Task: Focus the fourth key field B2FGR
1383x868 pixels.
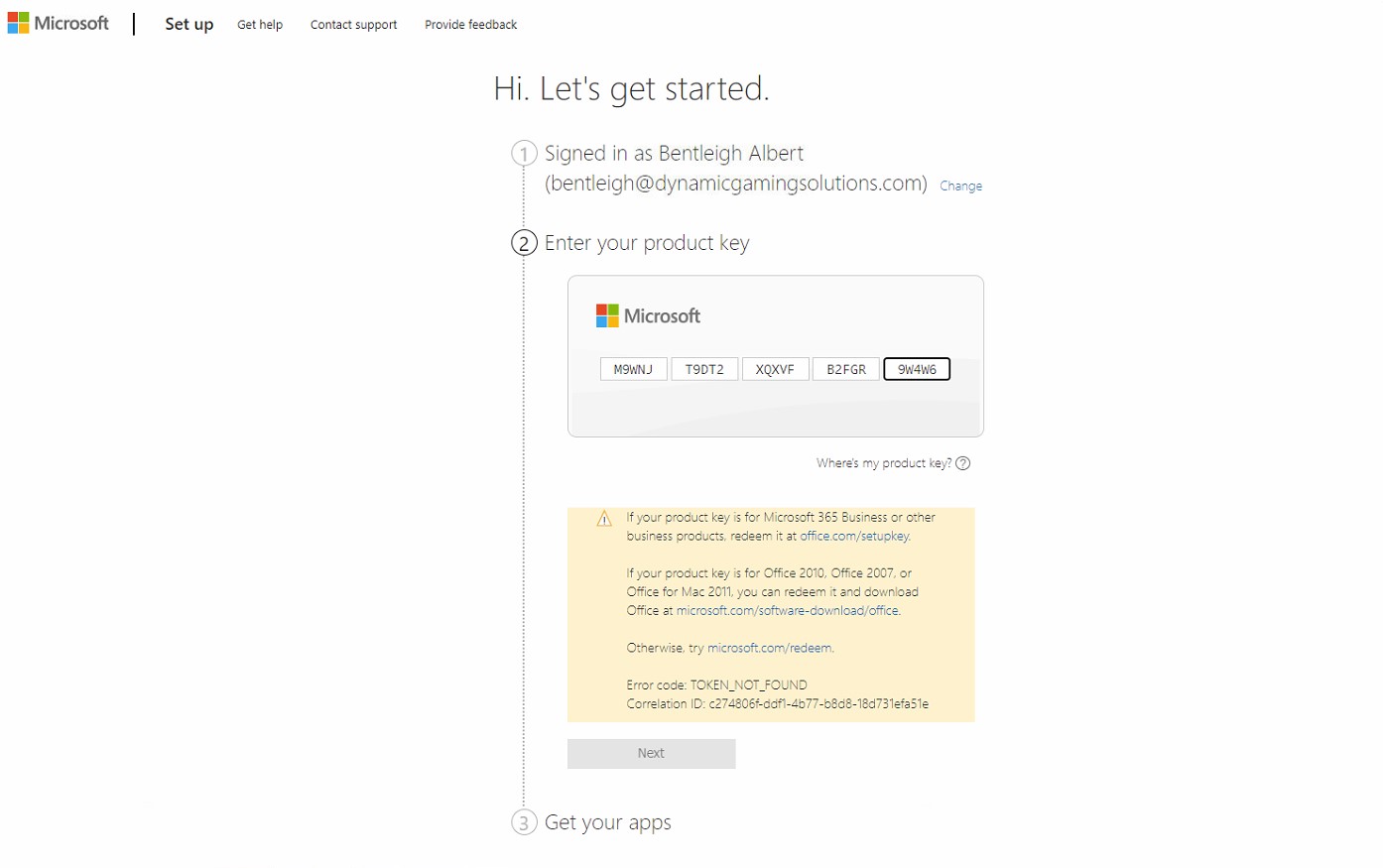Action: (x=846, y=369)
